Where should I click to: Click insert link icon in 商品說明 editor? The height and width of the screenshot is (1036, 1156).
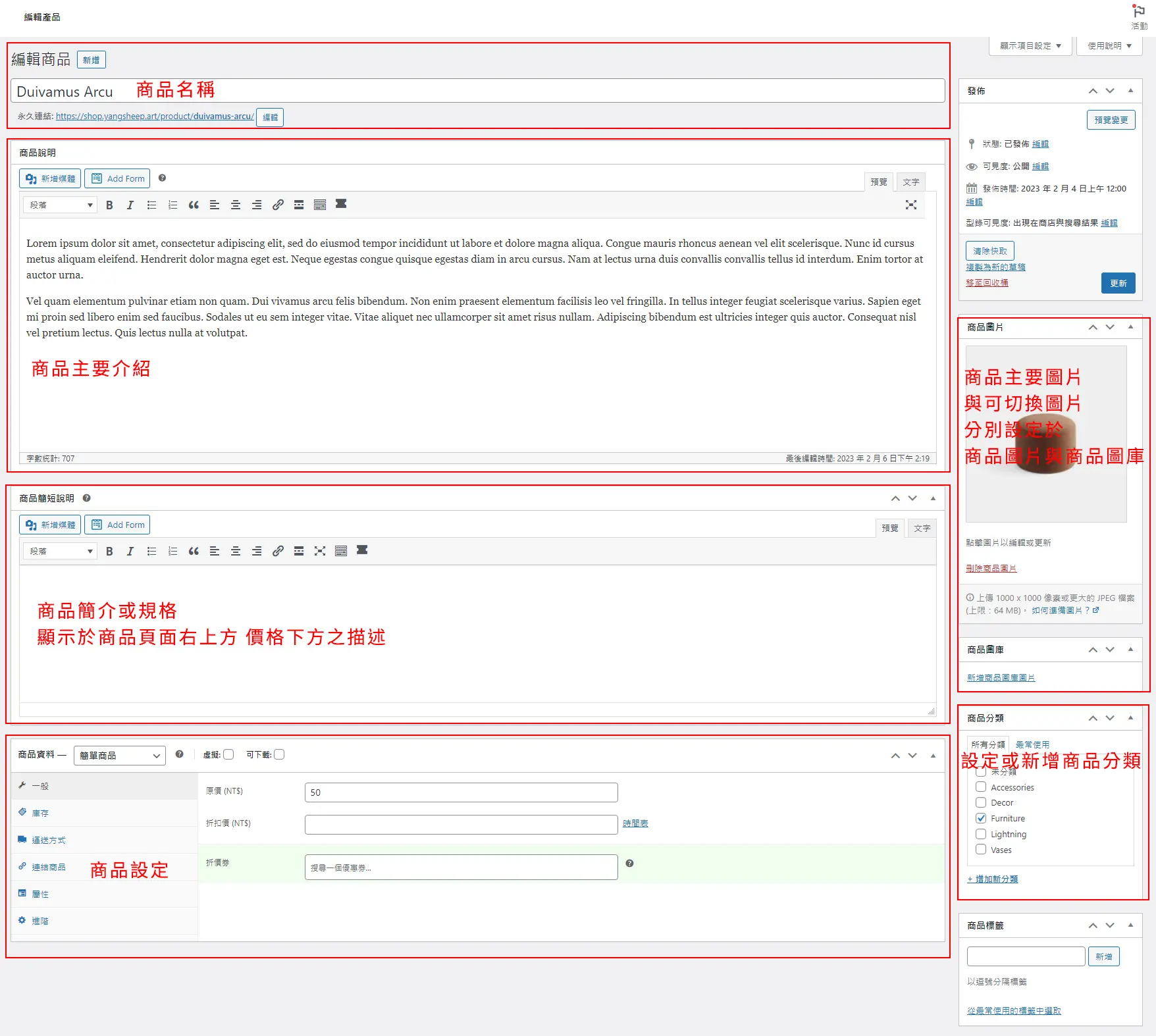[278, 205]
